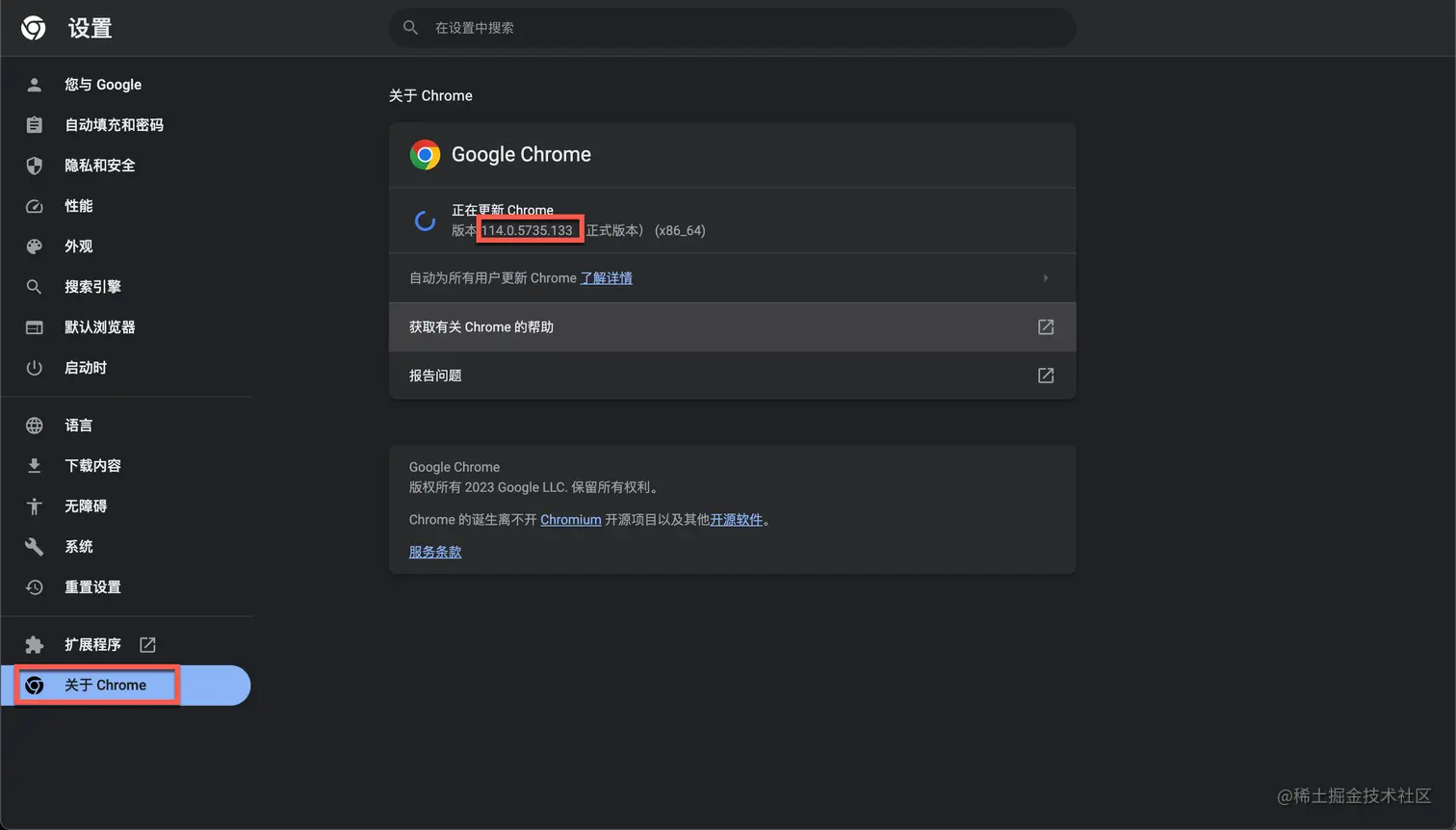Click the 关于 Chrome page heading
Viewport: 1456px width, 830px height.
pyautogui.click(x=430, y=96)
